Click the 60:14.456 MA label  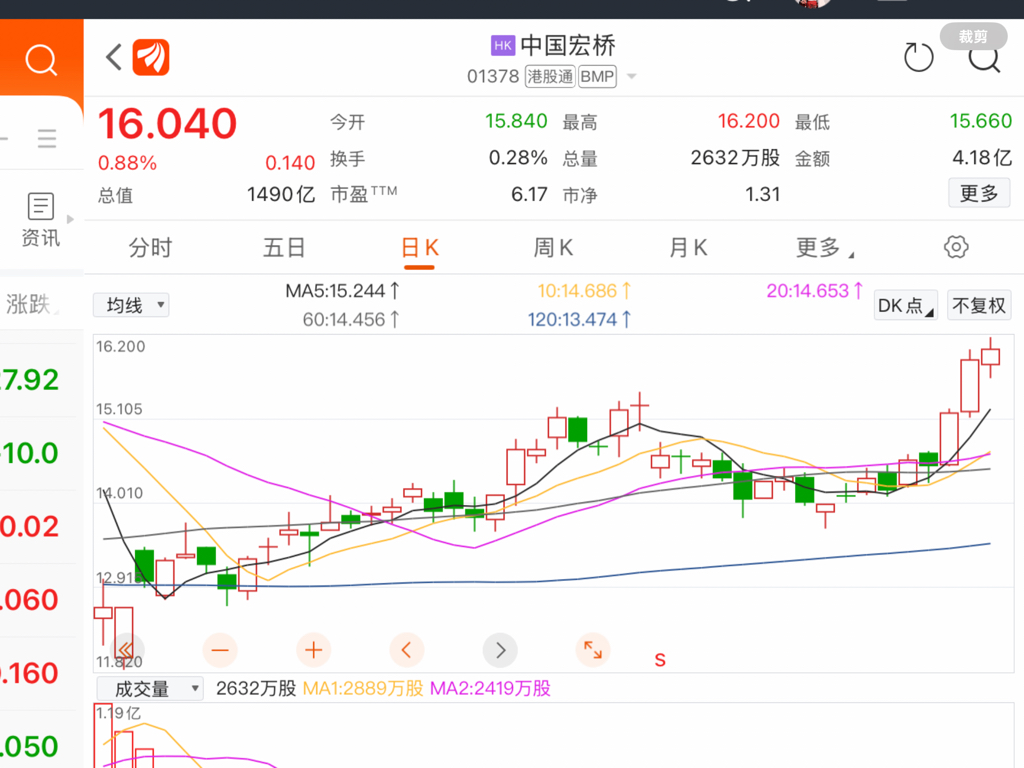[x=351, y=319]
